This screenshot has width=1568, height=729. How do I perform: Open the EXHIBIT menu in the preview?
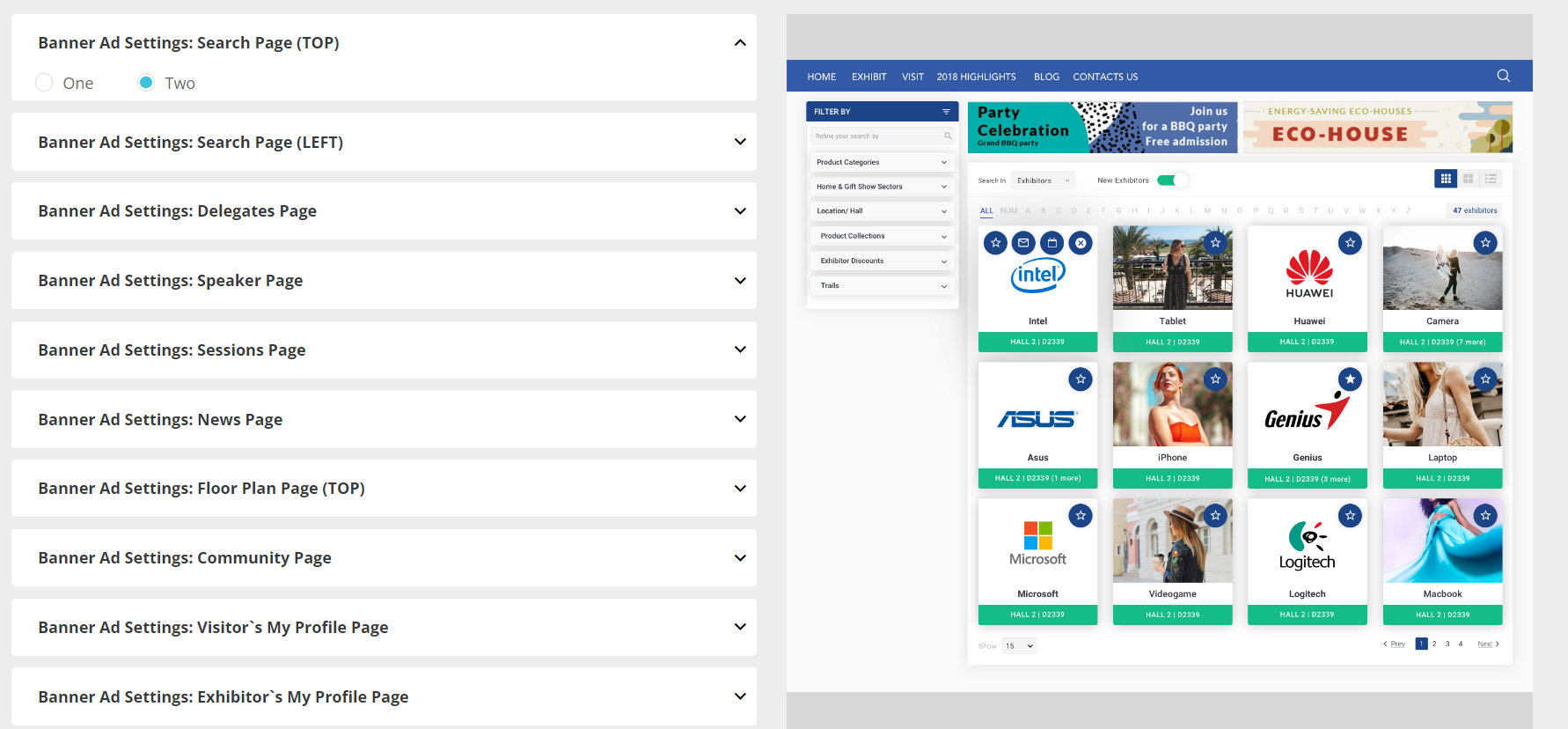pos(869,77)
